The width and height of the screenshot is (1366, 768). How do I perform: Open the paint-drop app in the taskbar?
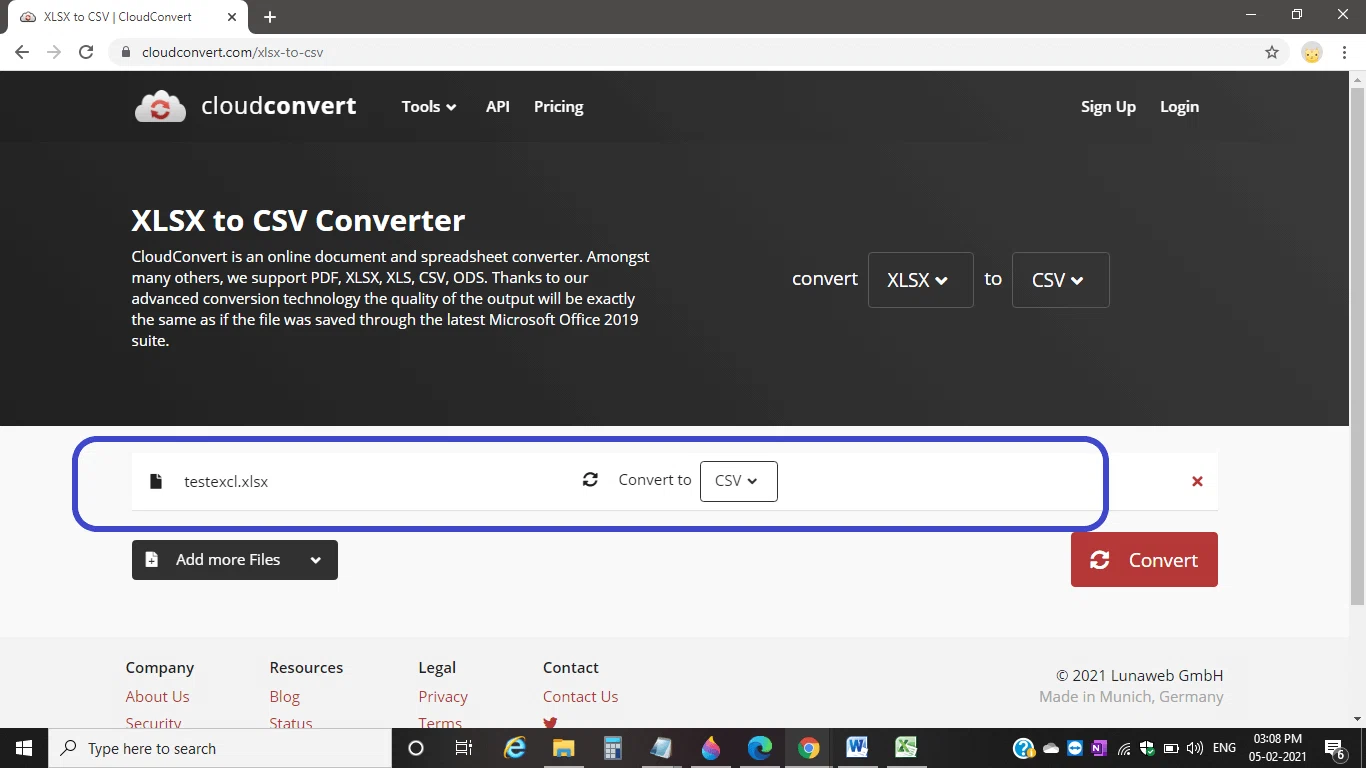(x=711, y=748)
